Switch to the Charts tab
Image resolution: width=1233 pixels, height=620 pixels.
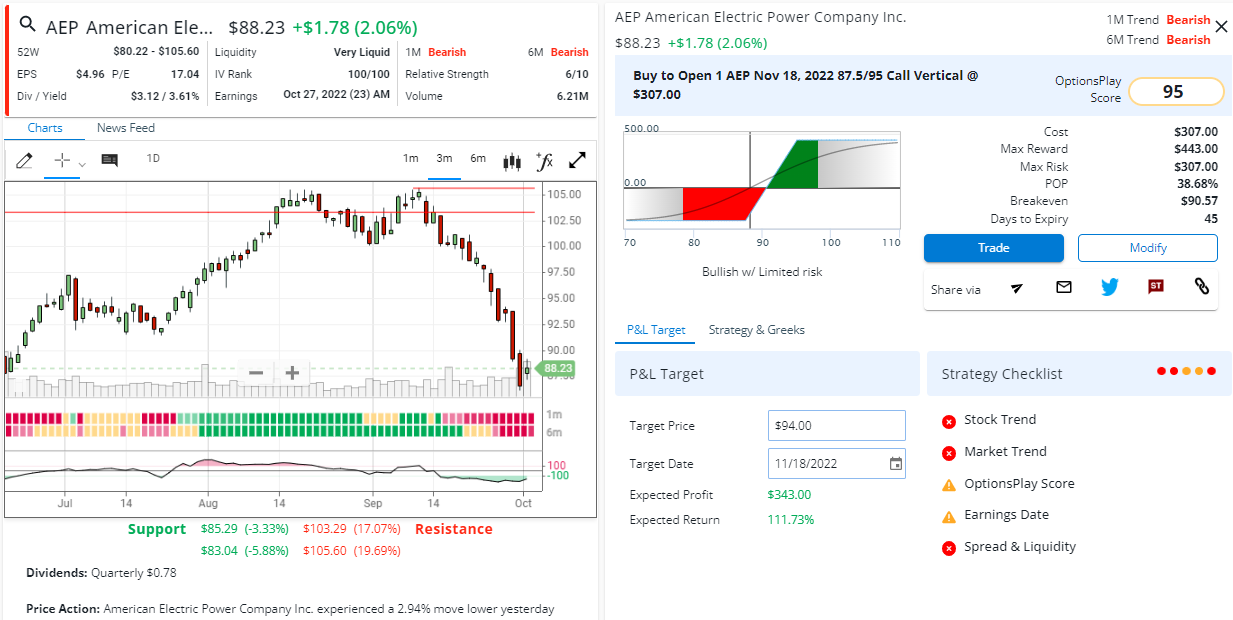click(45, 128)
